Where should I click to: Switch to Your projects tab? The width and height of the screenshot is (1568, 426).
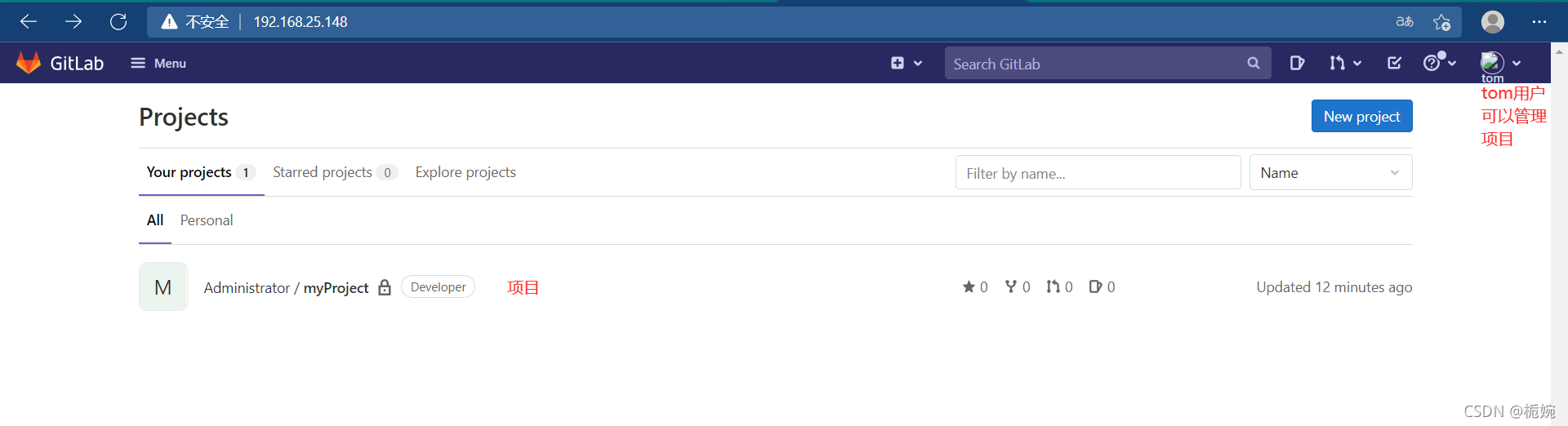click(201, 172)
